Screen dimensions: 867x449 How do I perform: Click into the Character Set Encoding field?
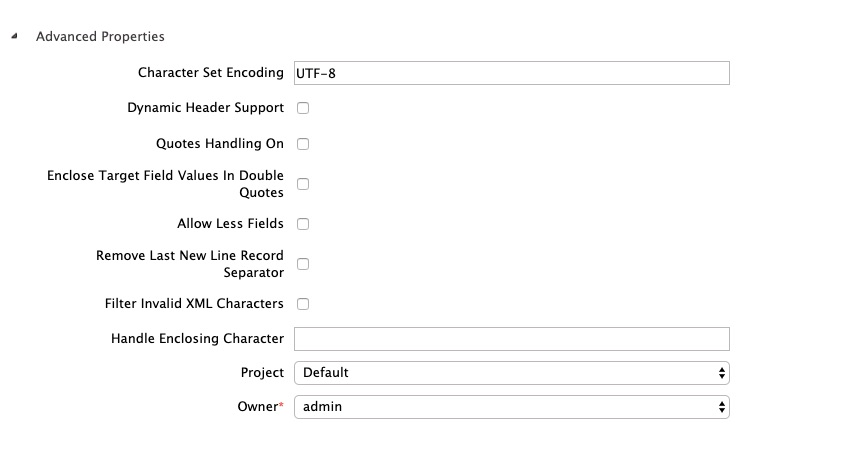coord(511,73)
